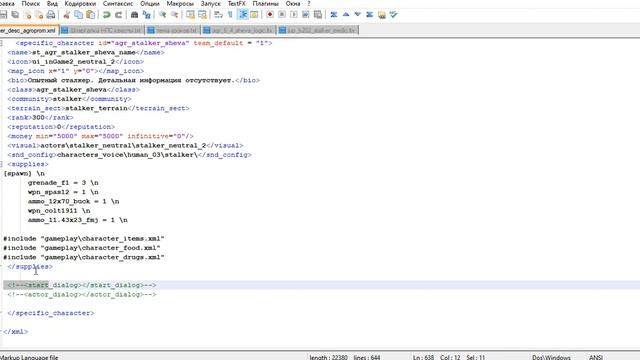Open the Макросы menu

pyautogui.click(x=180, y=4)
